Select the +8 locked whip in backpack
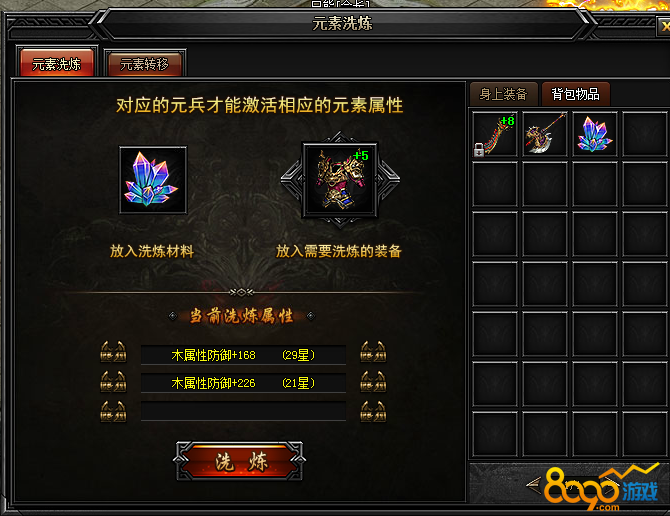The width and height of the screenshot is (670, 516). click(x=495, y=134)
